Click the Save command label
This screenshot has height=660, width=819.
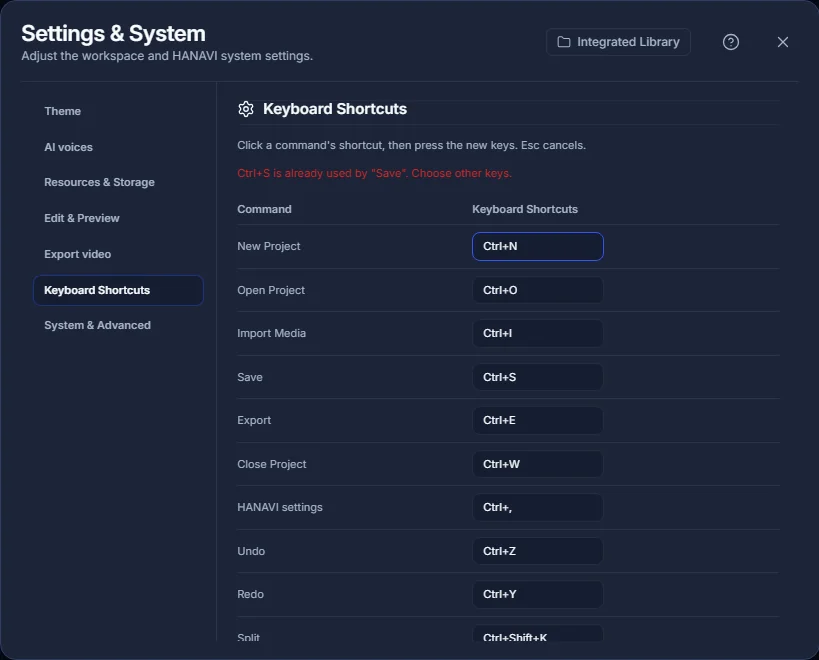point(250,377)
